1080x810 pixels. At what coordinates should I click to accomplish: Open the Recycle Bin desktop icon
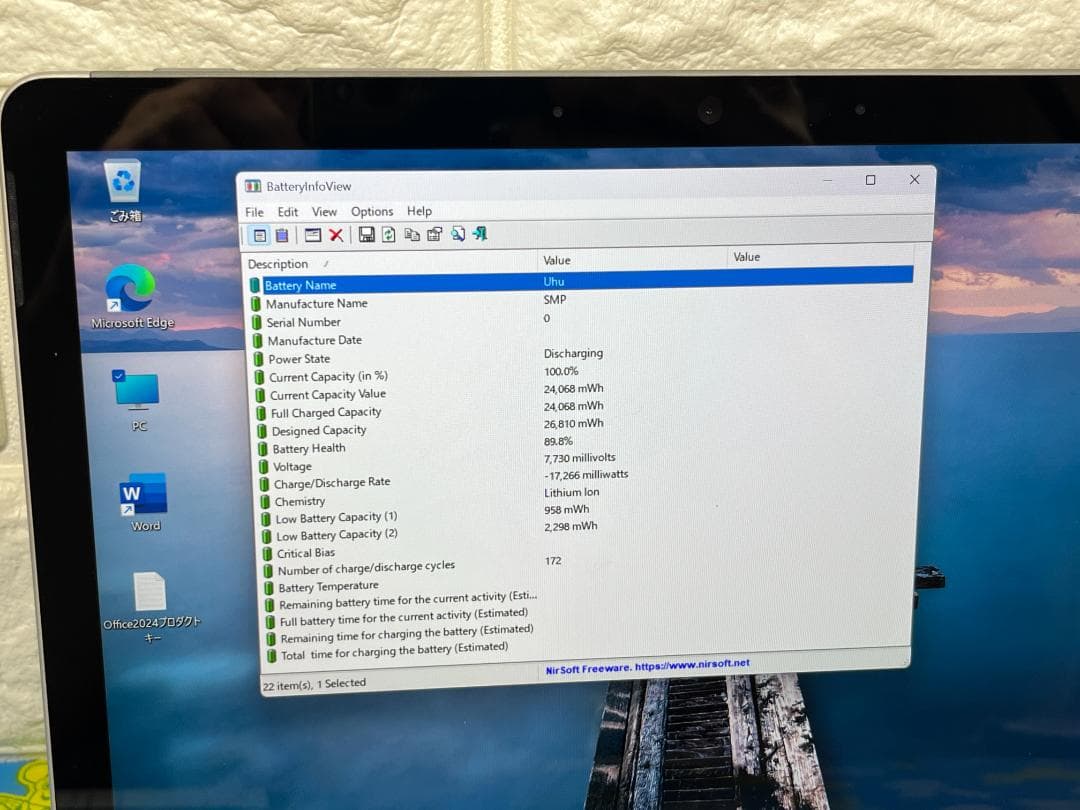[x=124, y=191]
